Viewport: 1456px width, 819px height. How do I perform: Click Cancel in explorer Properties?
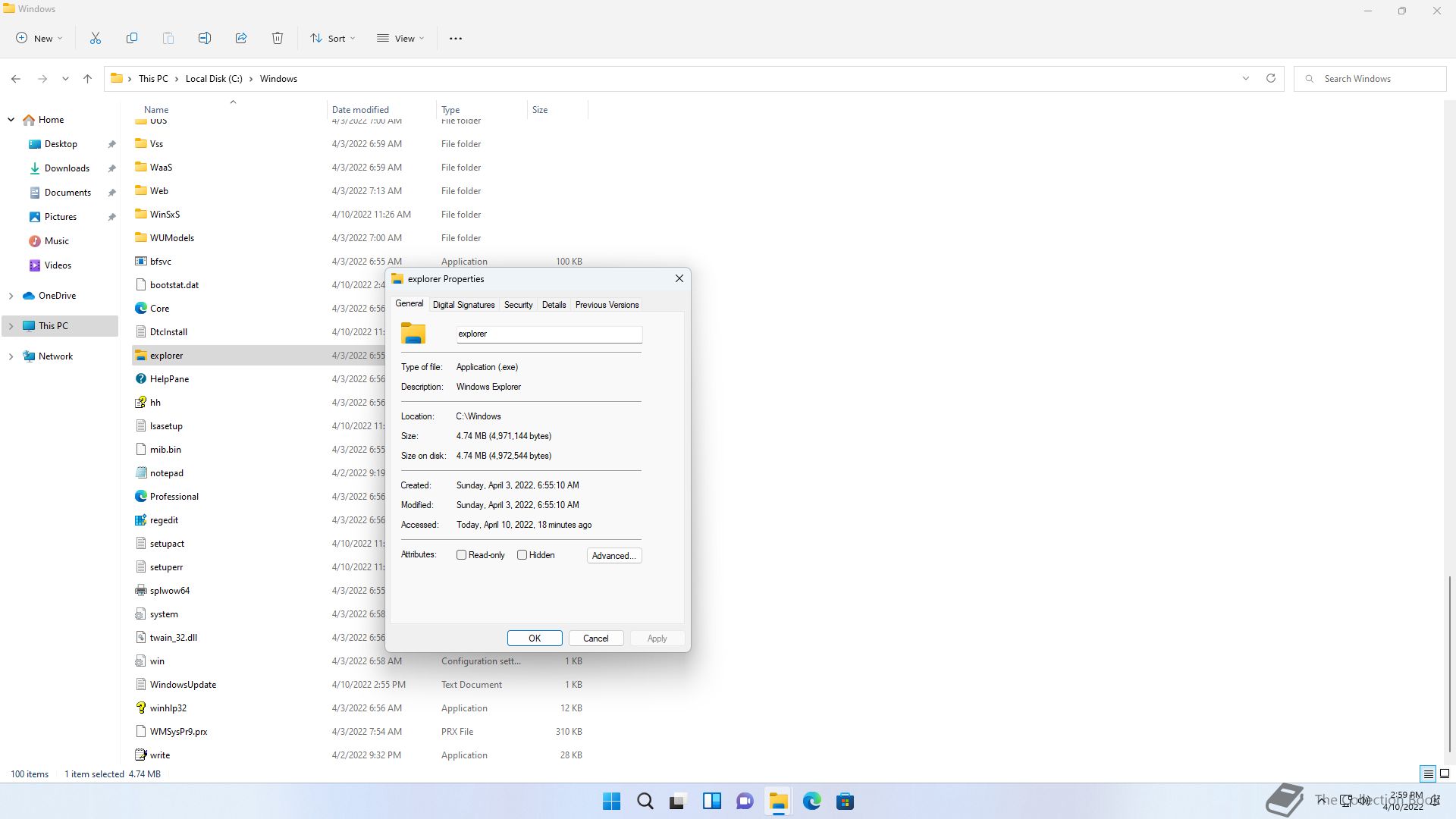(596, 639)
